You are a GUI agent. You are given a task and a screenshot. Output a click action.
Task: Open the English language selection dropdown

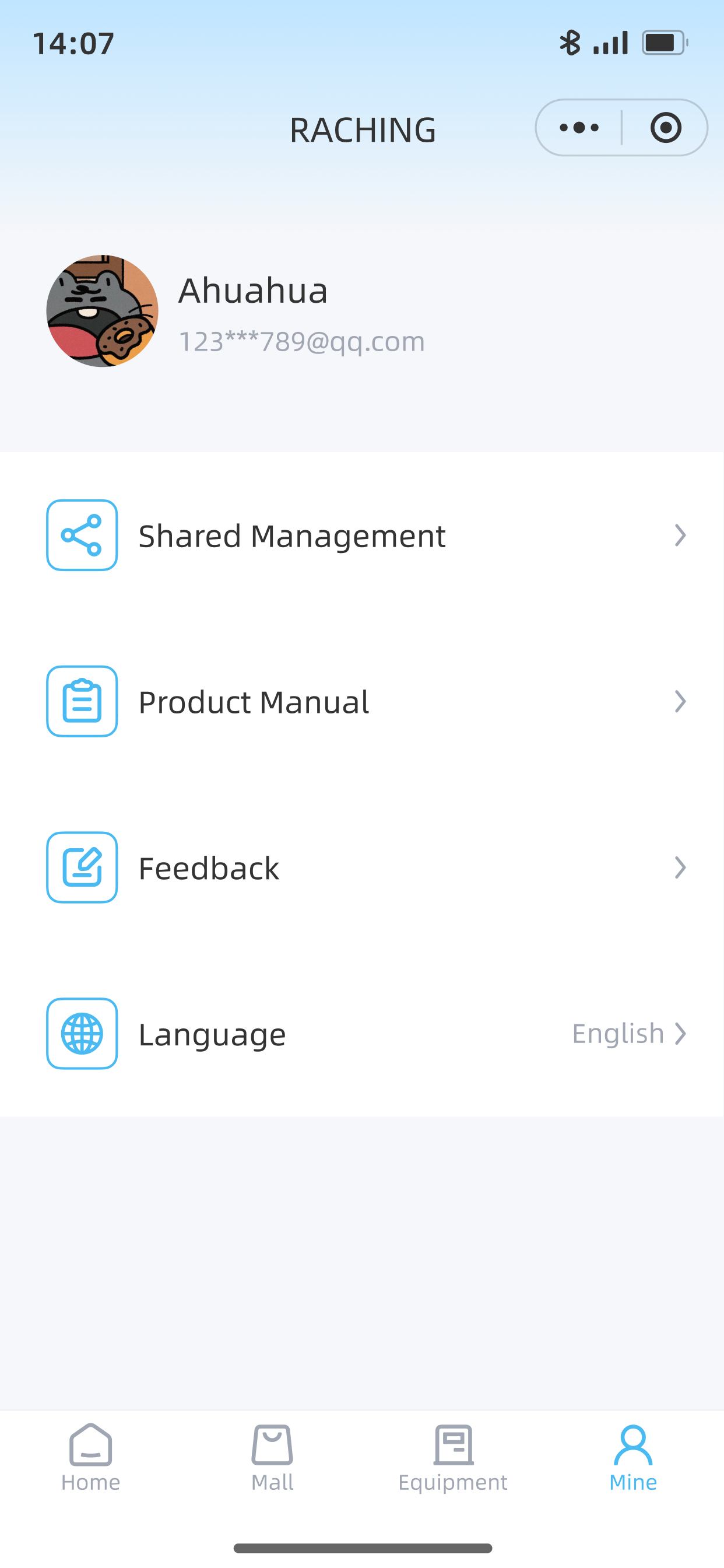point(630,1034)
